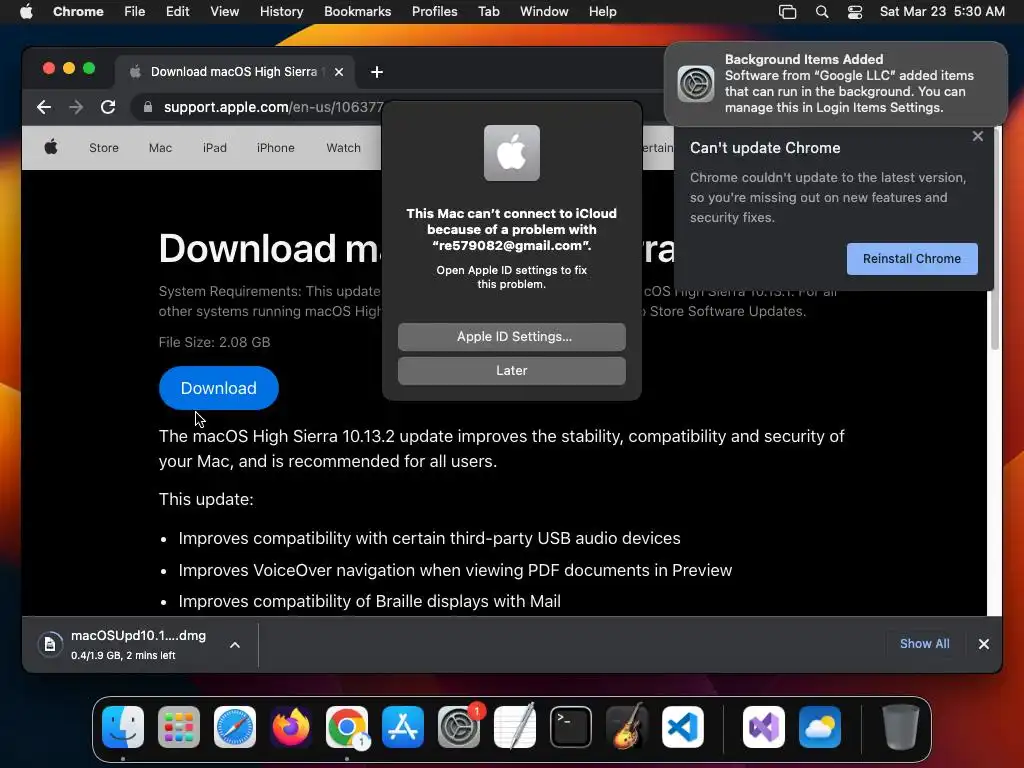Viewport: 1024px width, 768px height.
Task: Click Show All in the downloads bar
Action: pyautogui.click(x=924, y=644)
